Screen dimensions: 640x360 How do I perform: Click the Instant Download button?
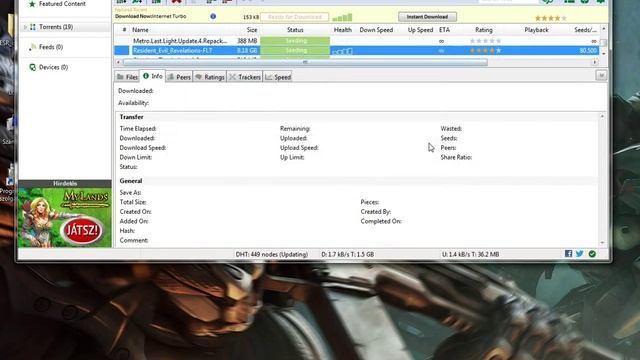click(427, 17)
